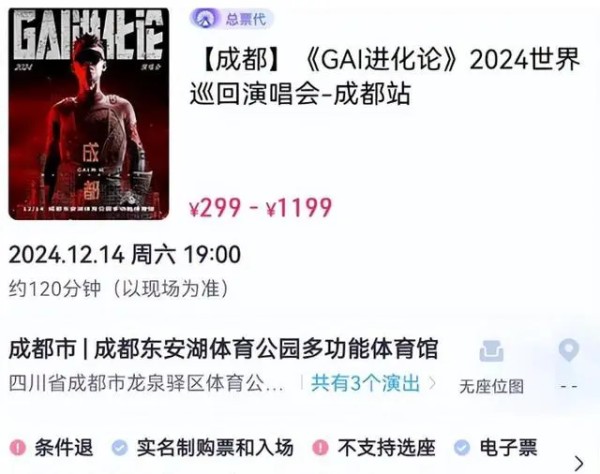Tap the 不支持选座 label

(386, 447)
